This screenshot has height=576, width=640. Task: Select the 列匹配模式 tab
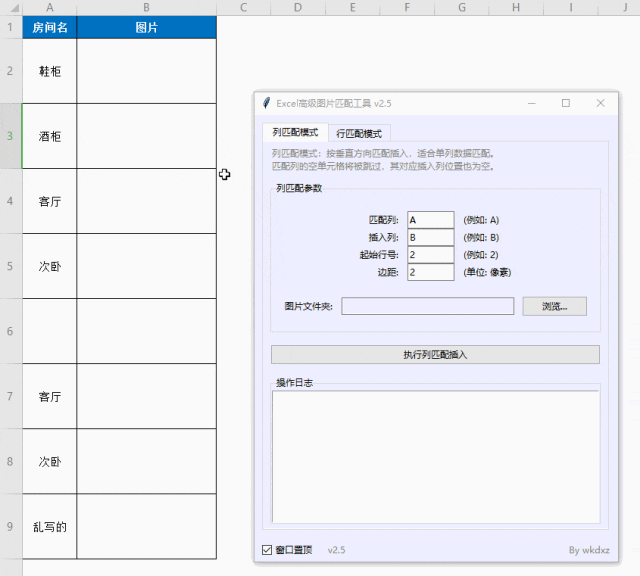coord(295,132)
